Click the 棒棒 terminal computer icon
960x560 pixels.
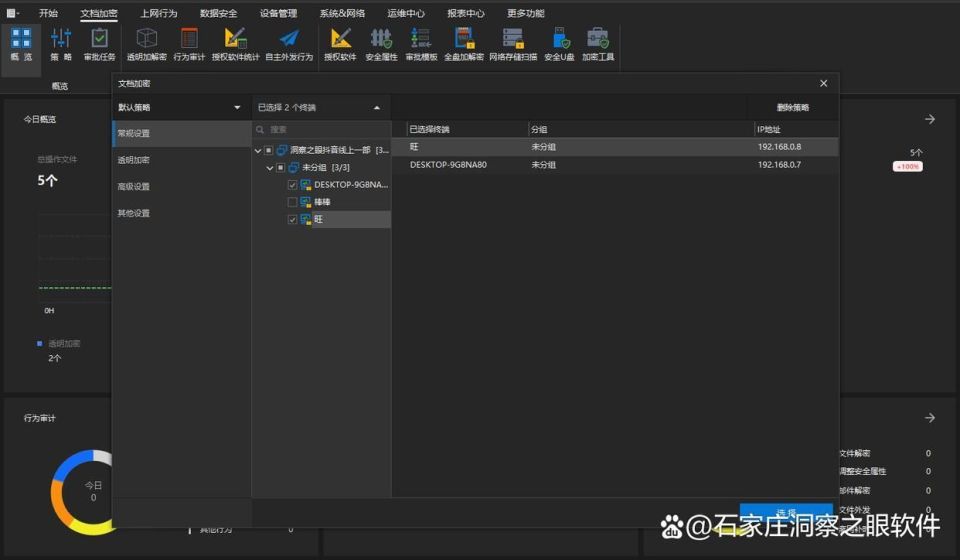[306, 202]
